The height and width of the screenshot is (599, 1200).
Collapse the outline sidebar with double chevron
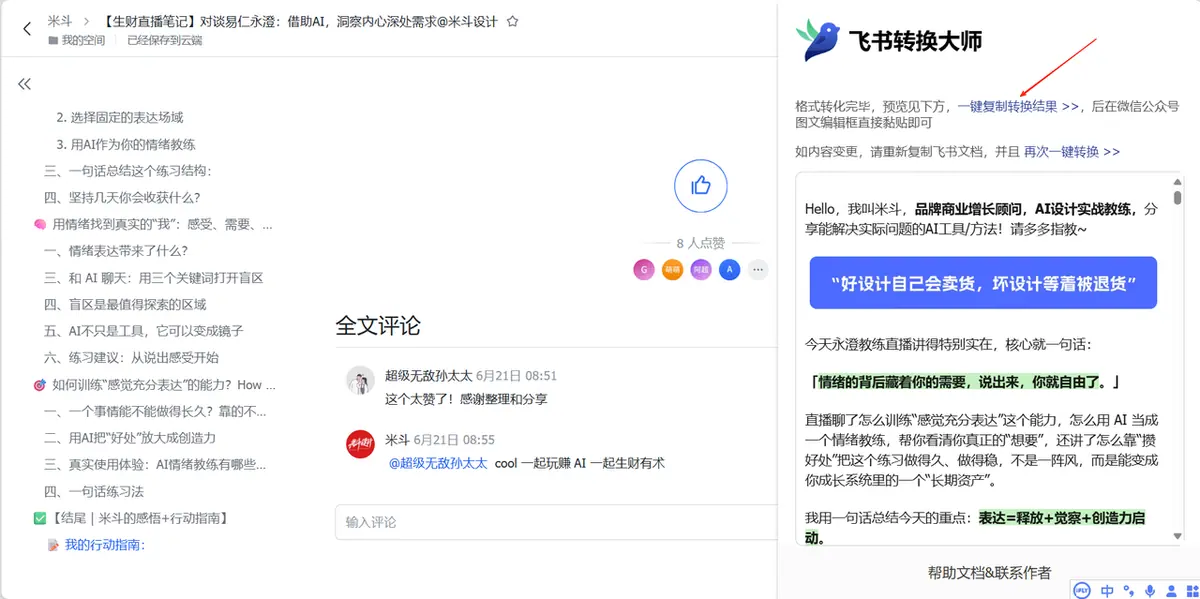tap(24, 84)
